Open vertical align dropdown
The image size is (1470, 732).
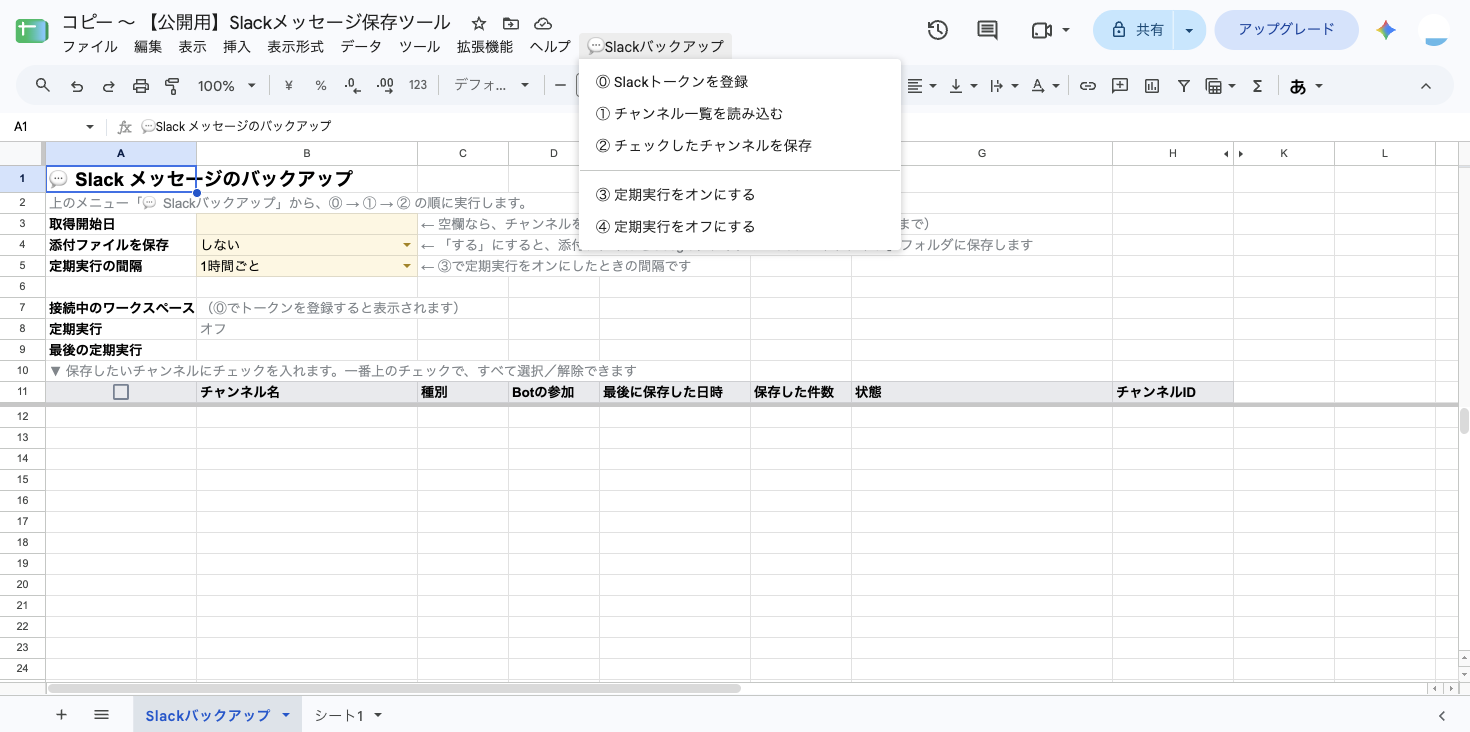point(962,86)
